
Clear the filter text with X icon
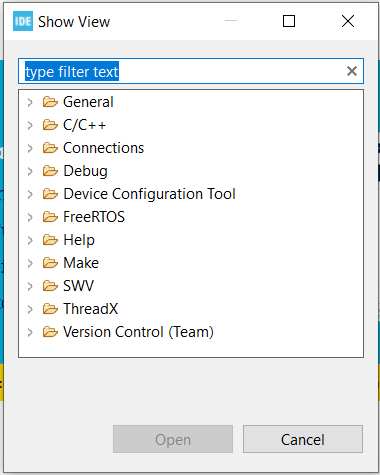352,71
